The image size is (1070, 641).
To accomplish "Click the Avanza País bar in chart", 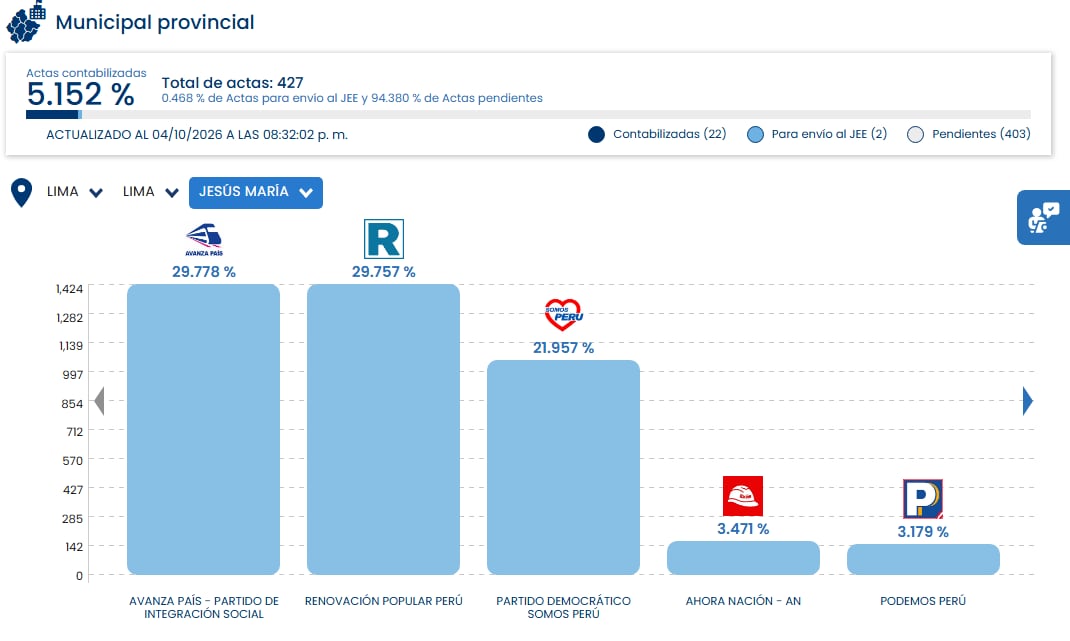I will tap(203, 429).
